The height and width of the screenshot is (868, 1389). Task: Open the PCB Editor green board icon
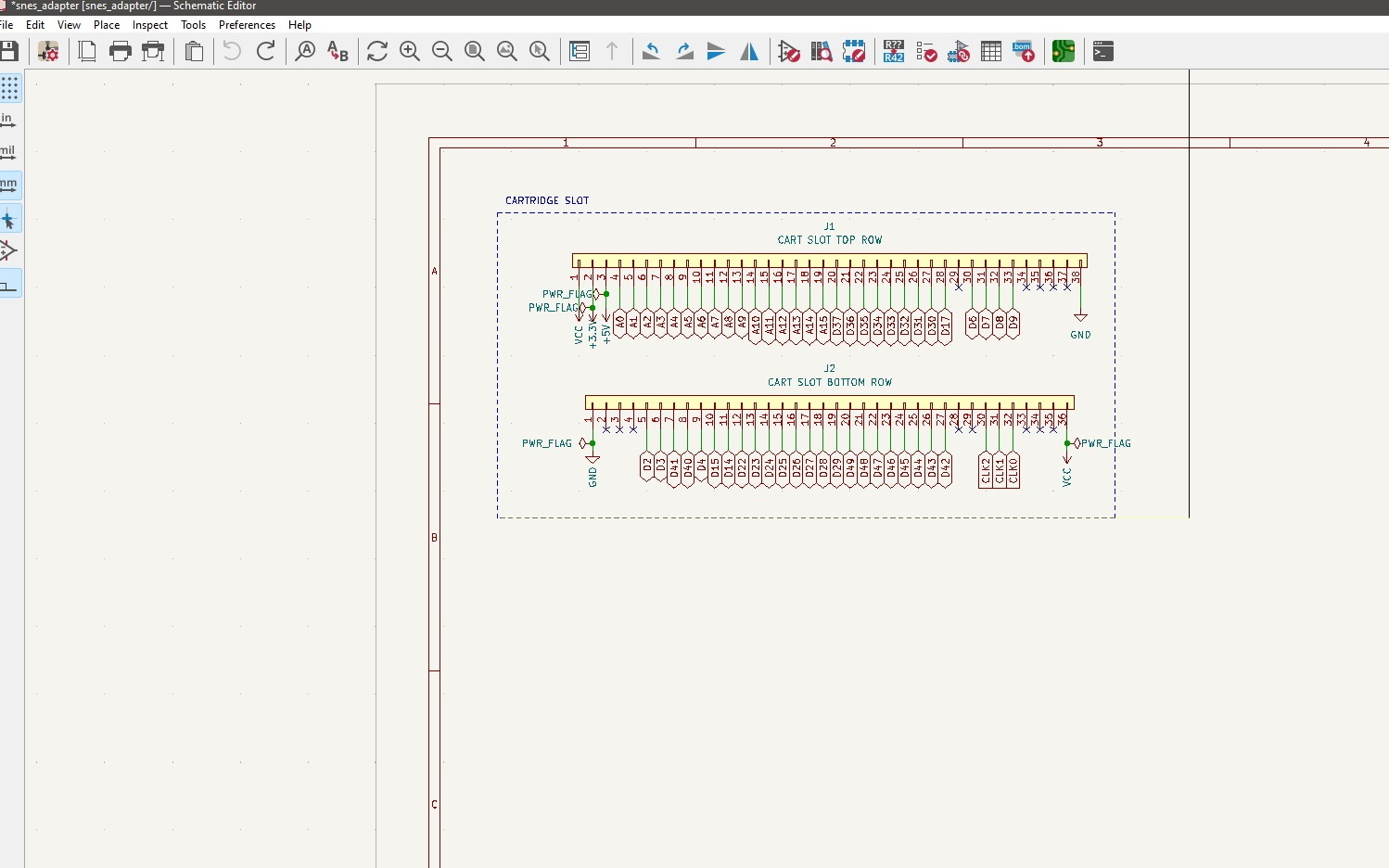coord(1064,52)
